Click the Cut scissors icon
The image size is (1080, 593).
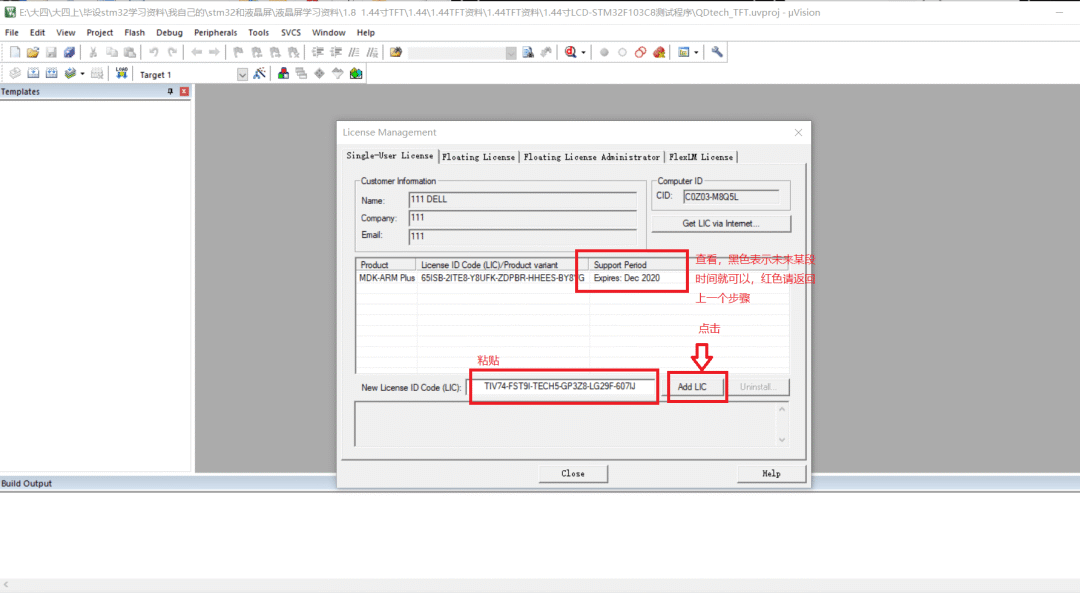pos(93,52)
